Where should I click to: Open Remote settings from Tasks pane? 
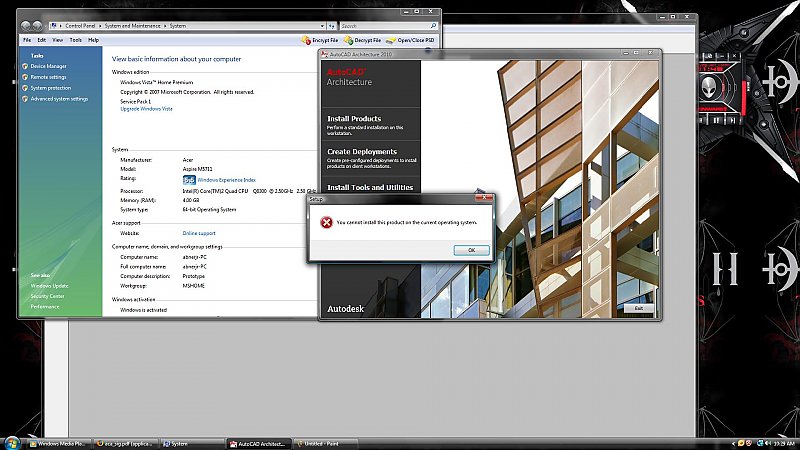(48, 77)
